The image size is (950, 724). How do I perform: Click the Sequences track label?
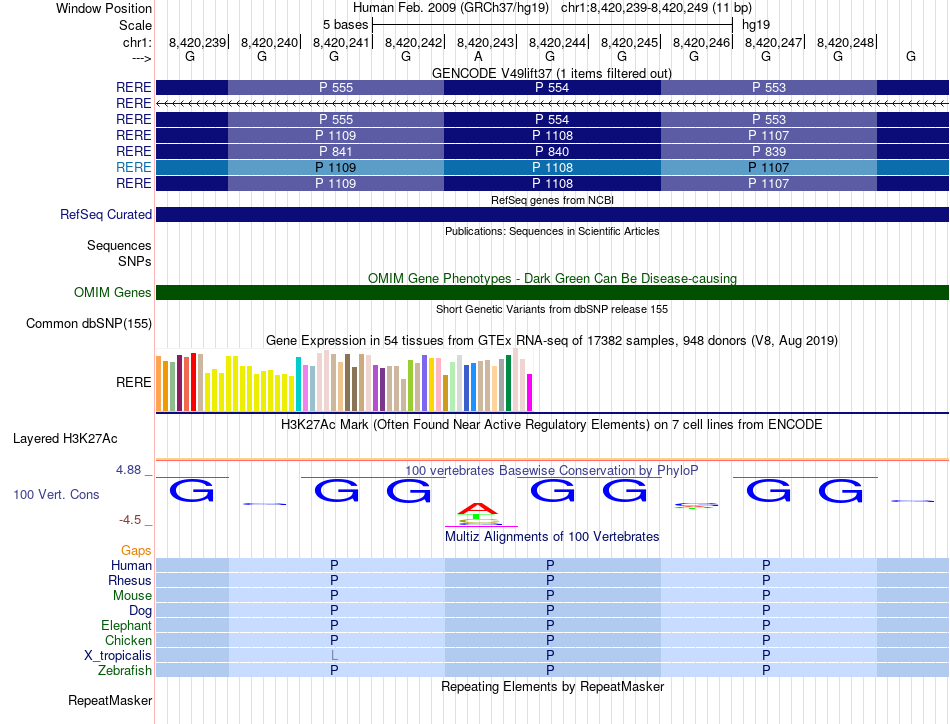pos(119,245)
